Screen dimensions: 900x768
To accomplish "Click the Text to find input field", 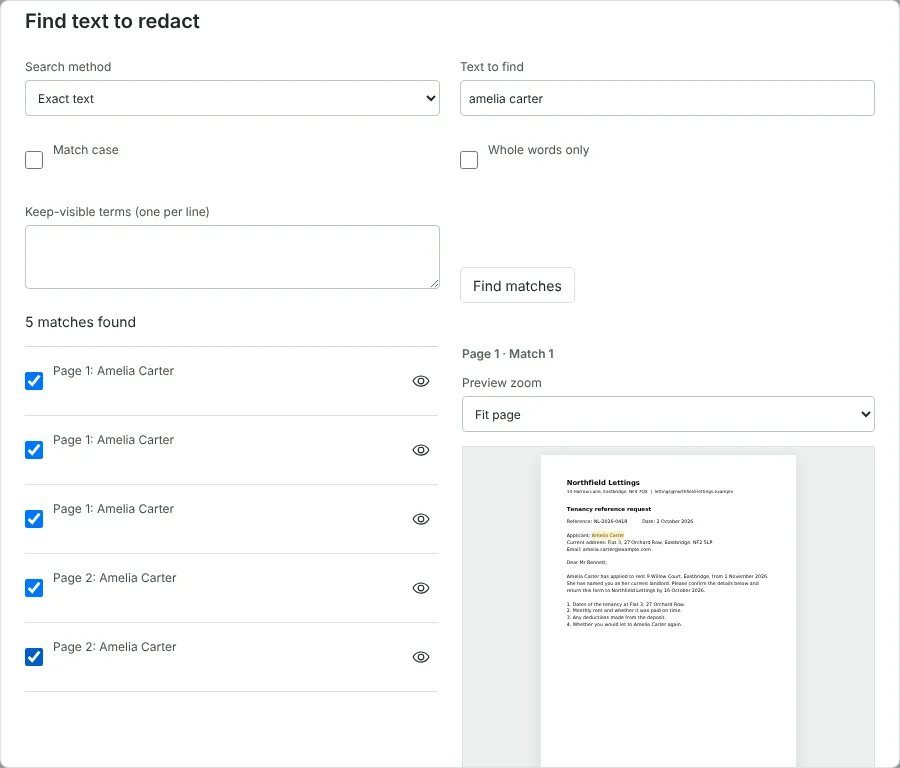I will (x=667, y=98).
